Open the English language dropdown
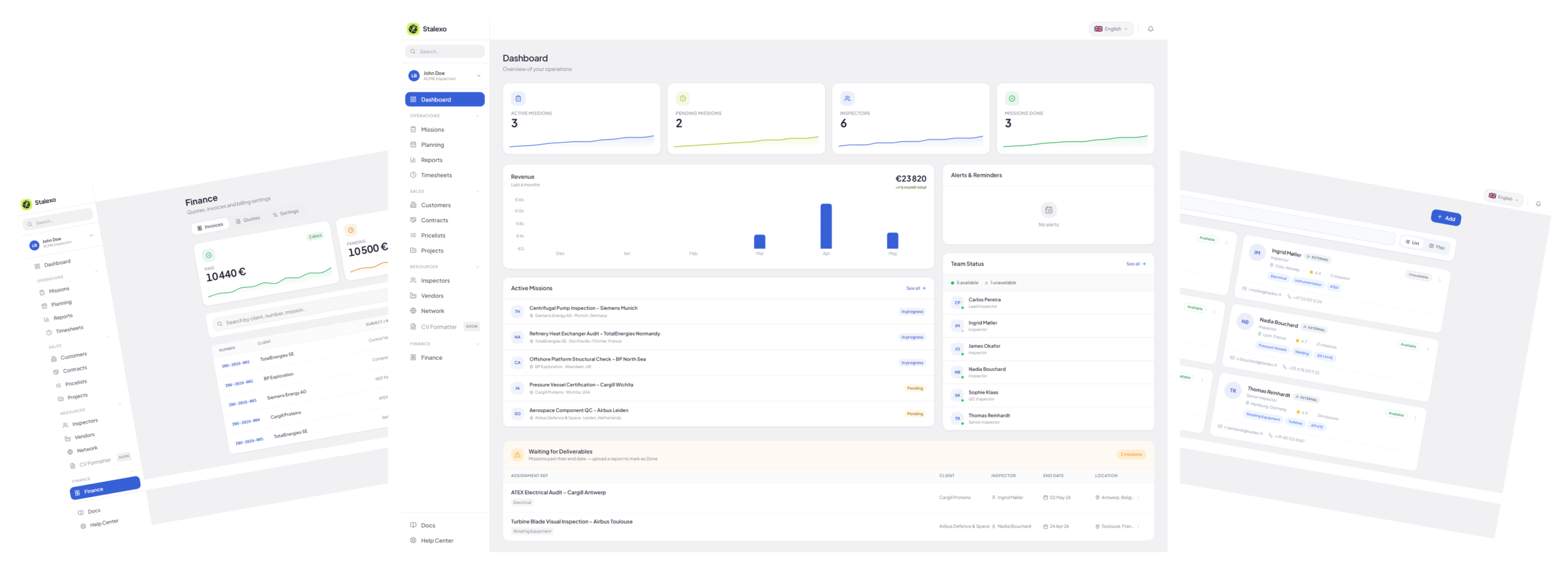The height and width of the screenshot is (570, 1568). point(1110,29)
